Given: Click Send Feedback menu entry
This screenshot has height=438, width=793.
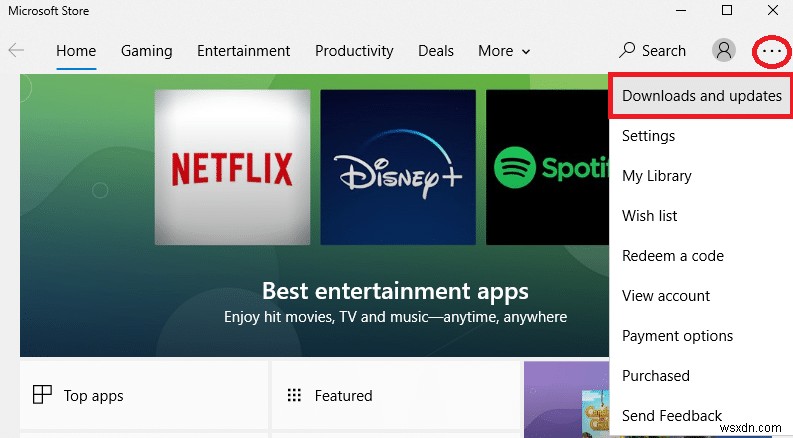Looking at the screenshot, I should click(701, 415).
